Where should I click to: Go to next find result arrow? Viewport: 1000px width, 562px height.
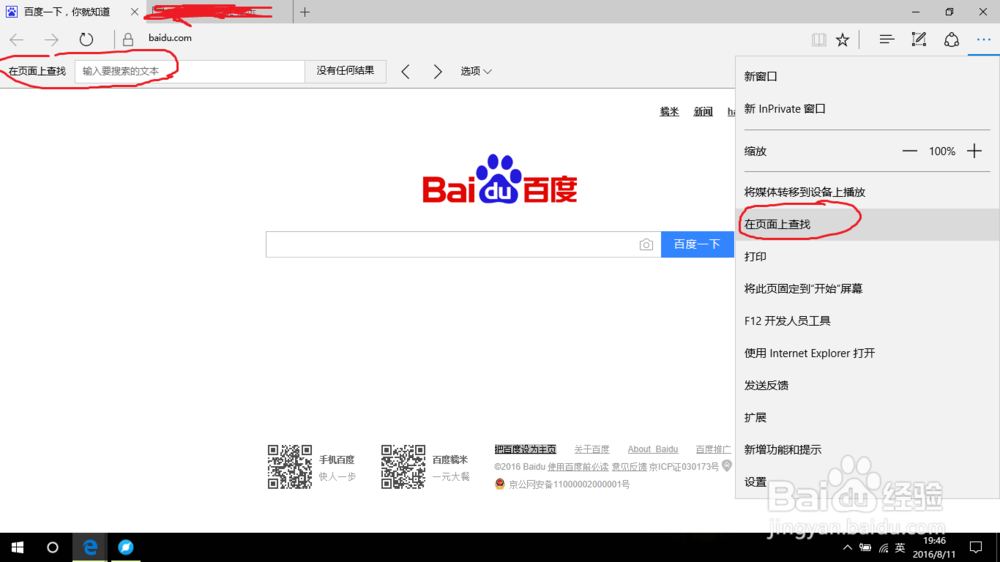[x=438, y=71]
